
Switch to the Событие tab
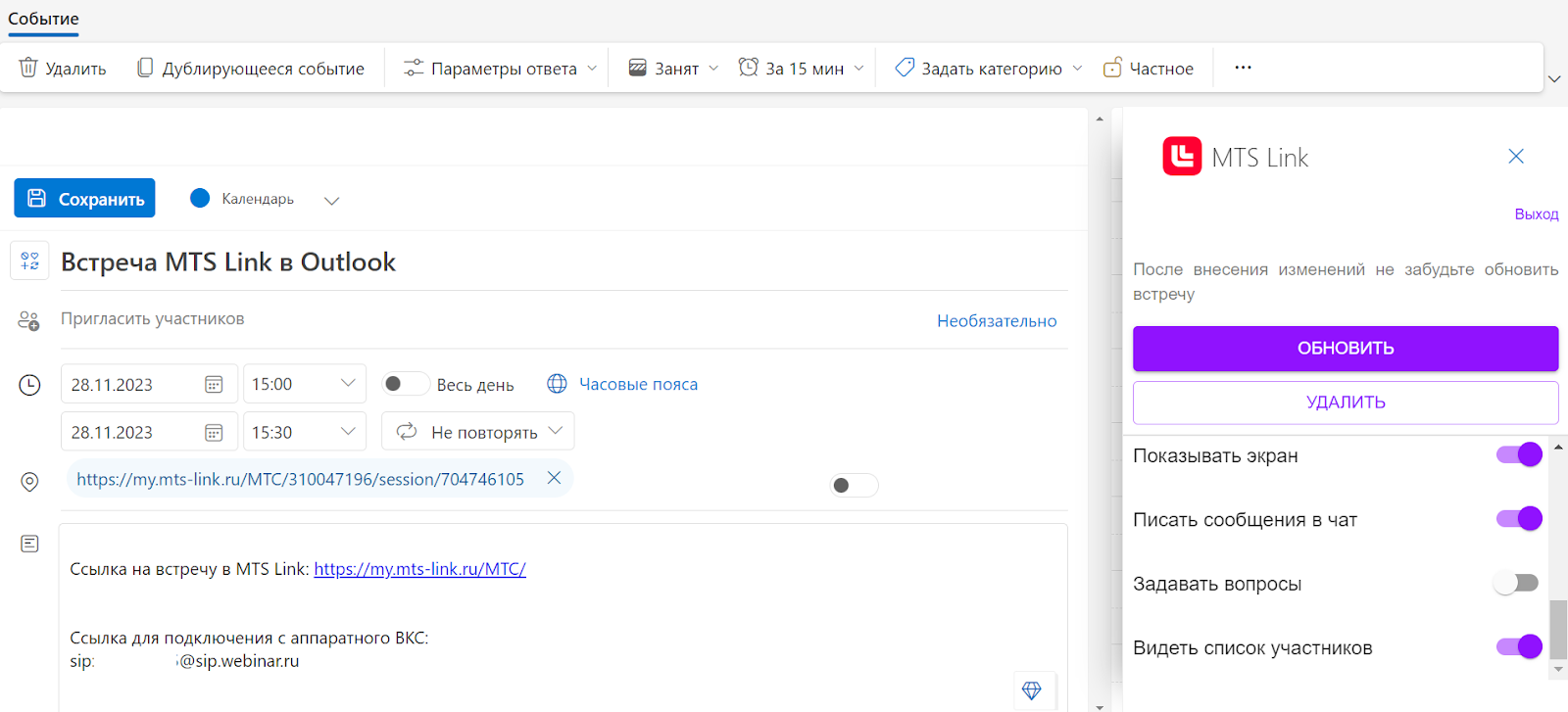click(x=43, y=19)
